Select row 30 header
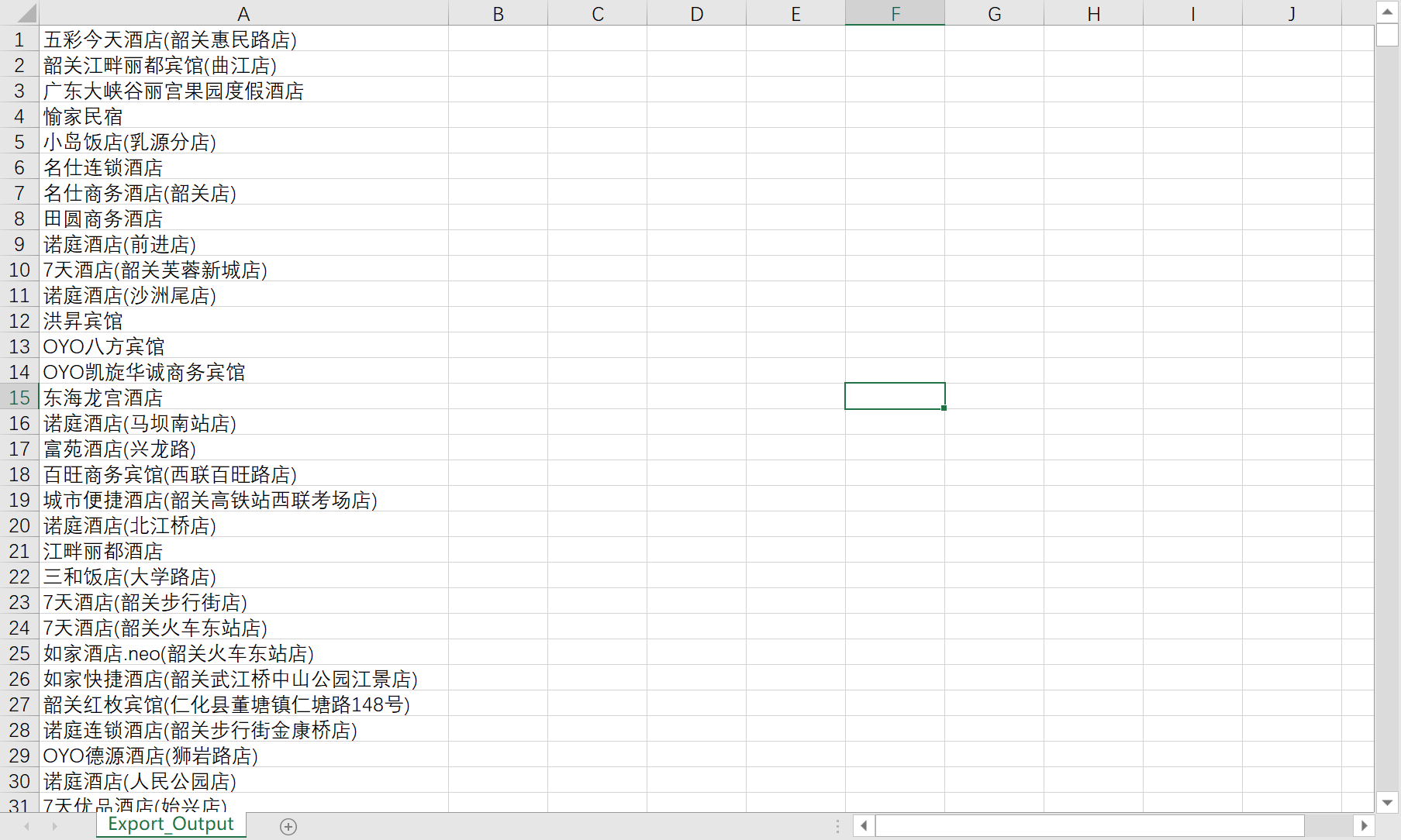 [x=19, y=781]
